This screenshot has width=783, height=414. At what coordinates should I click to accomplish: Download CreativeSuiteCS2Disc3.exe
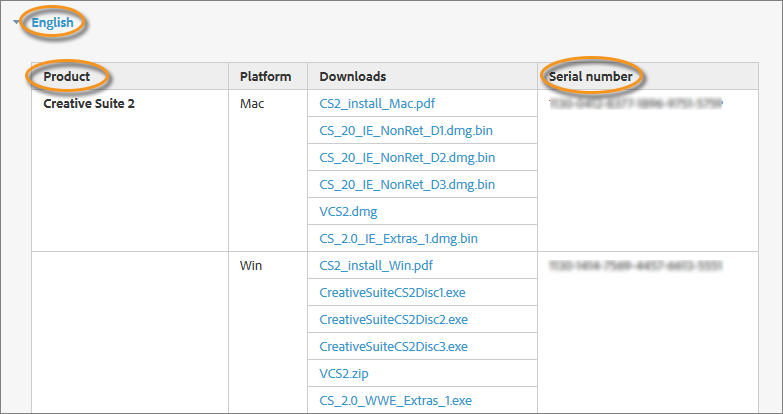tap(393, 347)
